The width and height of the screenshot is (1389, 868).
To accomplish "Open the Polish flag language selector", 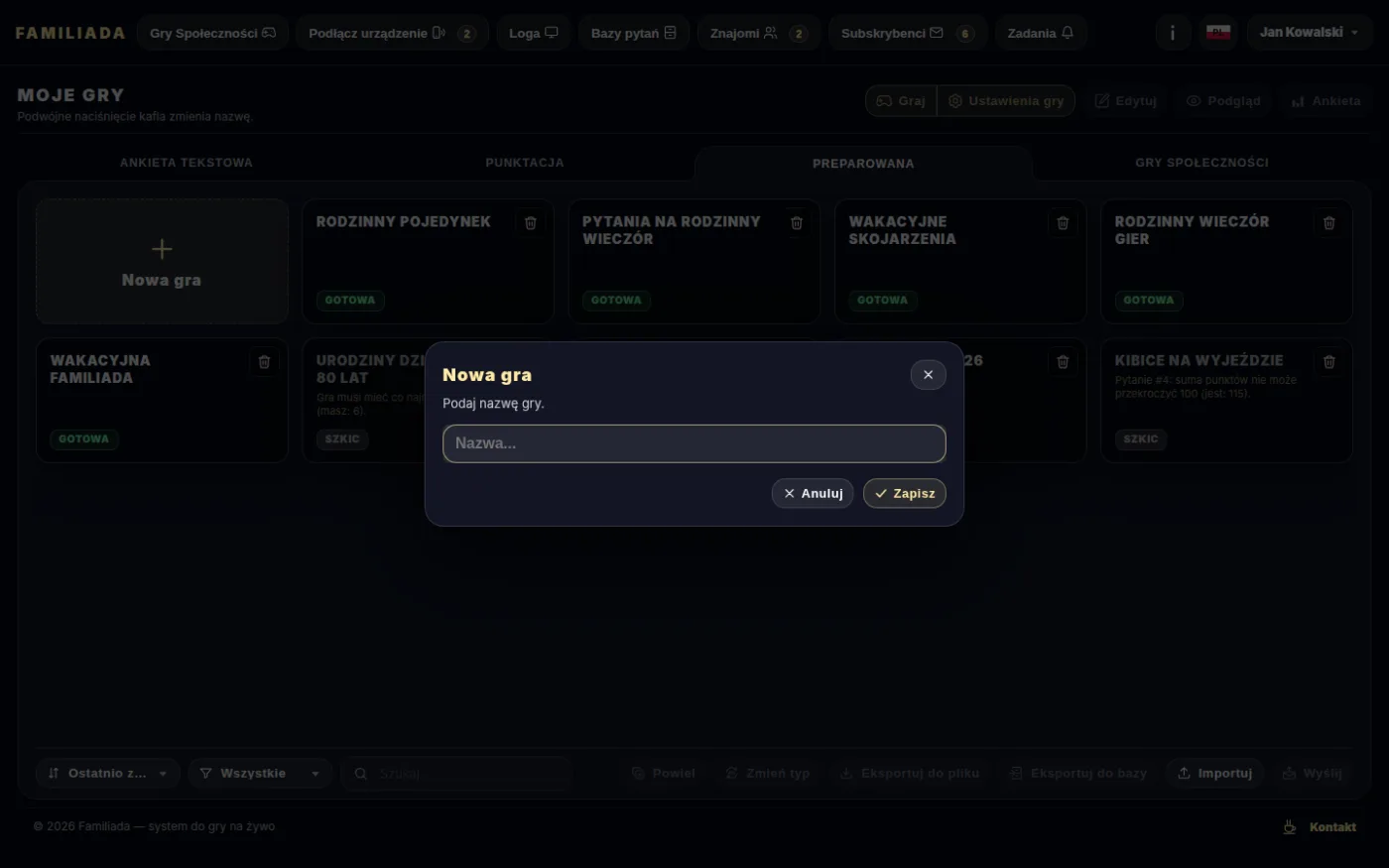I will 1218,33.
